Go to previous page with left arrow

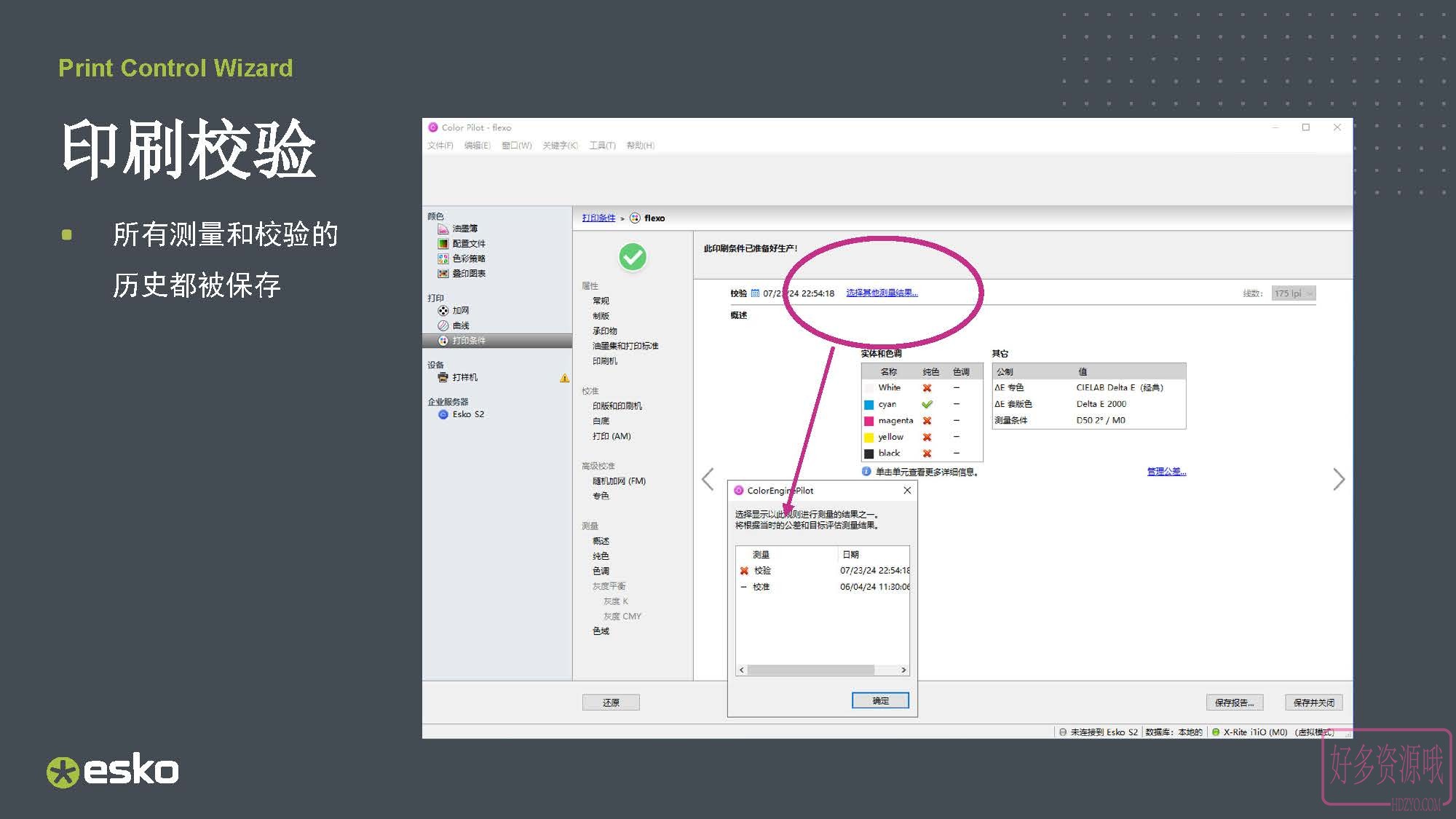708,479
